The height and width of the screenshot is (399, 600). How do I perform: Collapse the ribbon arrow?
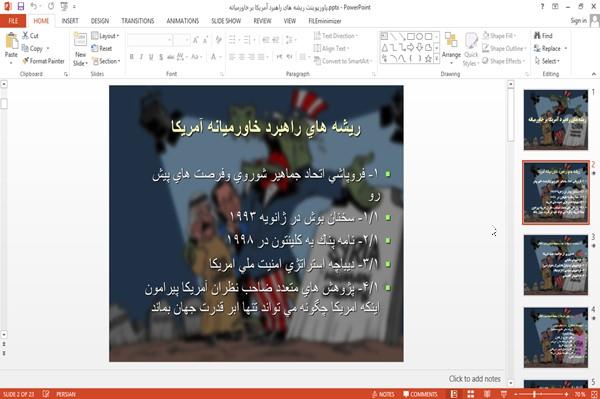click(593, 73)
